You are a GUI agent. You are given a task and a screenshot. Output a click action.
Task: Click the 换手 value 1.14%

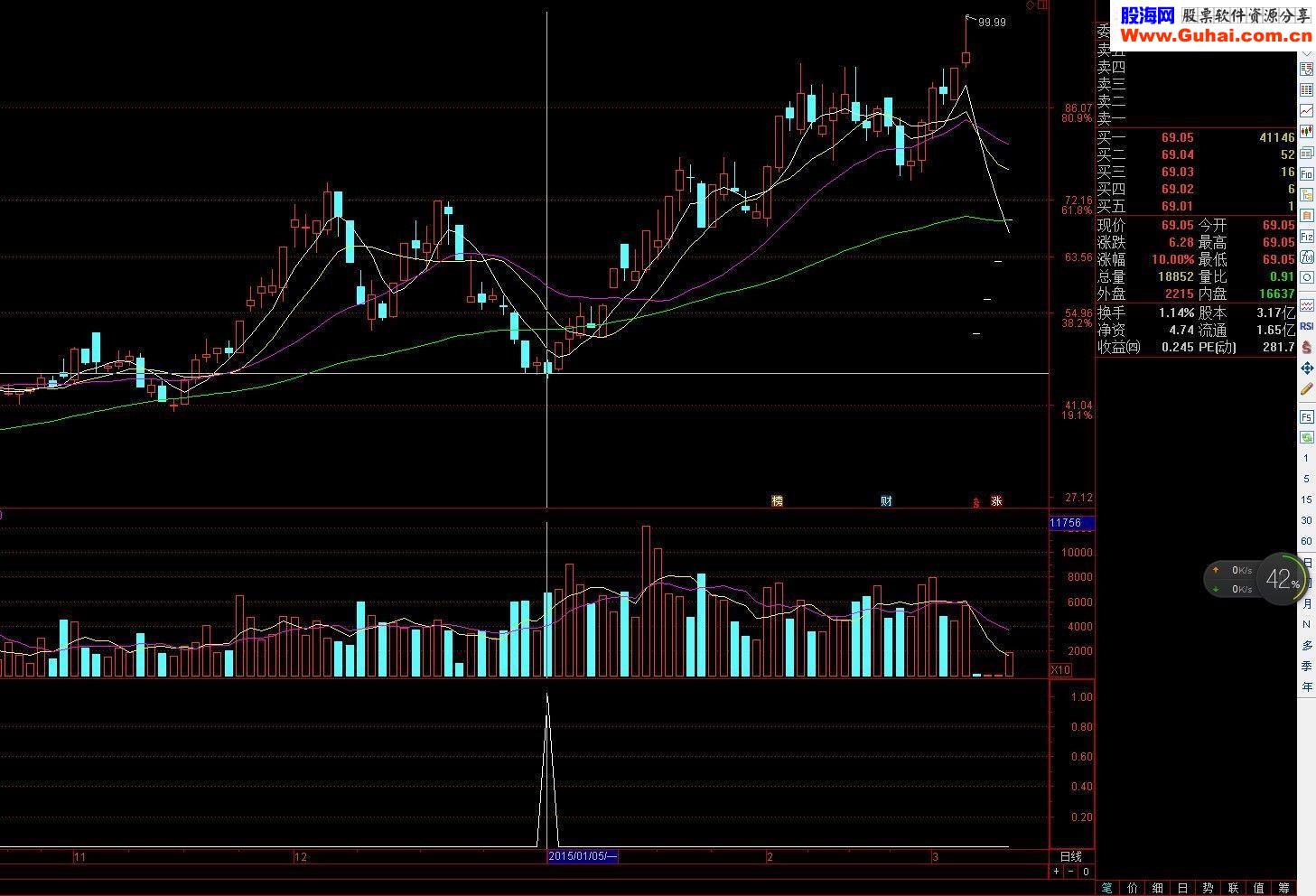pyautogui.click(x=1178, y=312)
